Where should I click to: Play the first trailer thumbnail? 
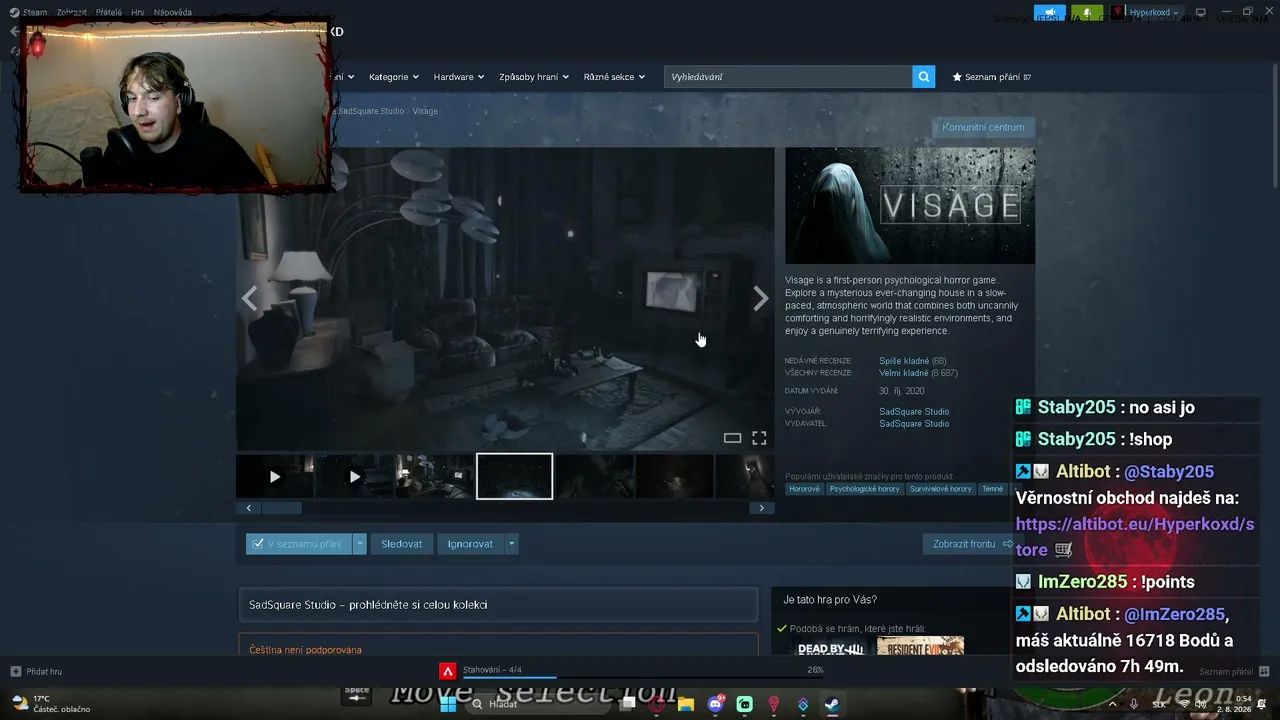pyautogui.click(x=275, y=476)
